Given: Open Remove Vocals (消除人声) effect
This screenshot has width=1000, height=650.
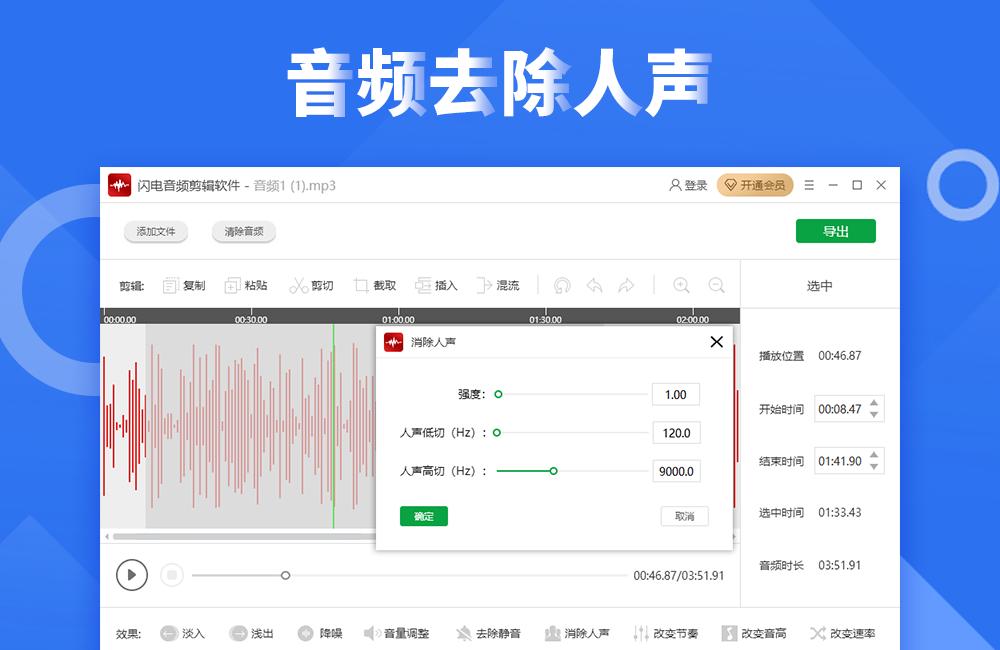Looking at the screenshot, I should tap(577, 633).
